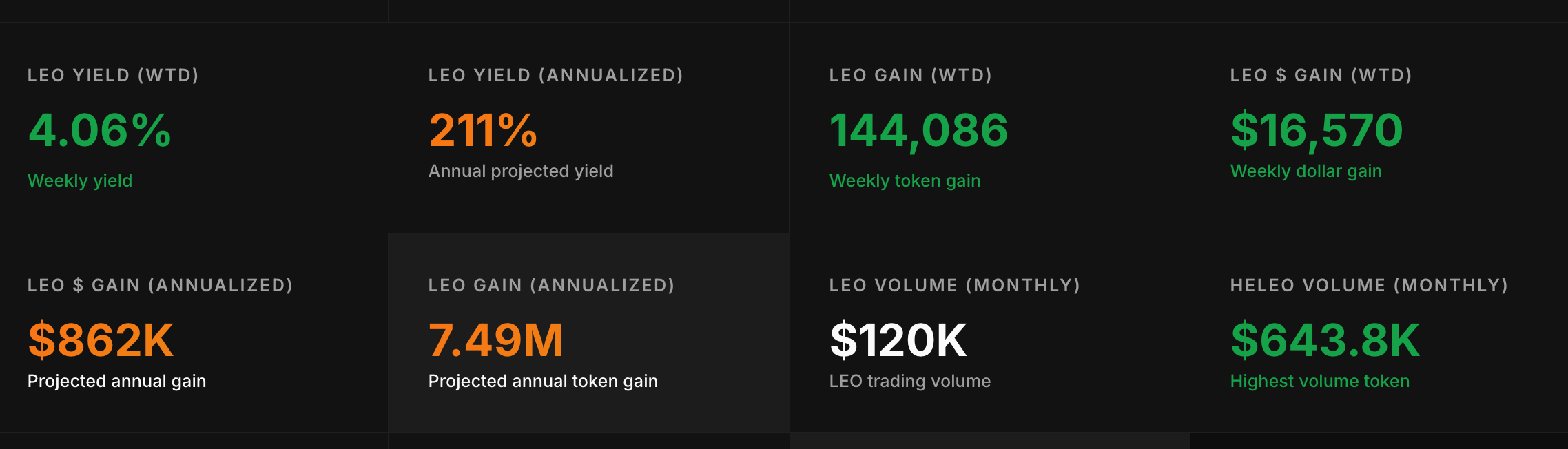1568x449 pixels.
Task: Select the Weekly yield caption text
Action: (80, 180)
